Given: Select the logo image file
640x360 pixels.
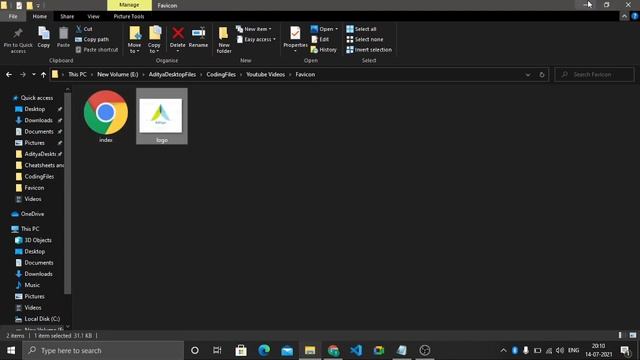Looking at the screenshot, I should click(162, 116).
